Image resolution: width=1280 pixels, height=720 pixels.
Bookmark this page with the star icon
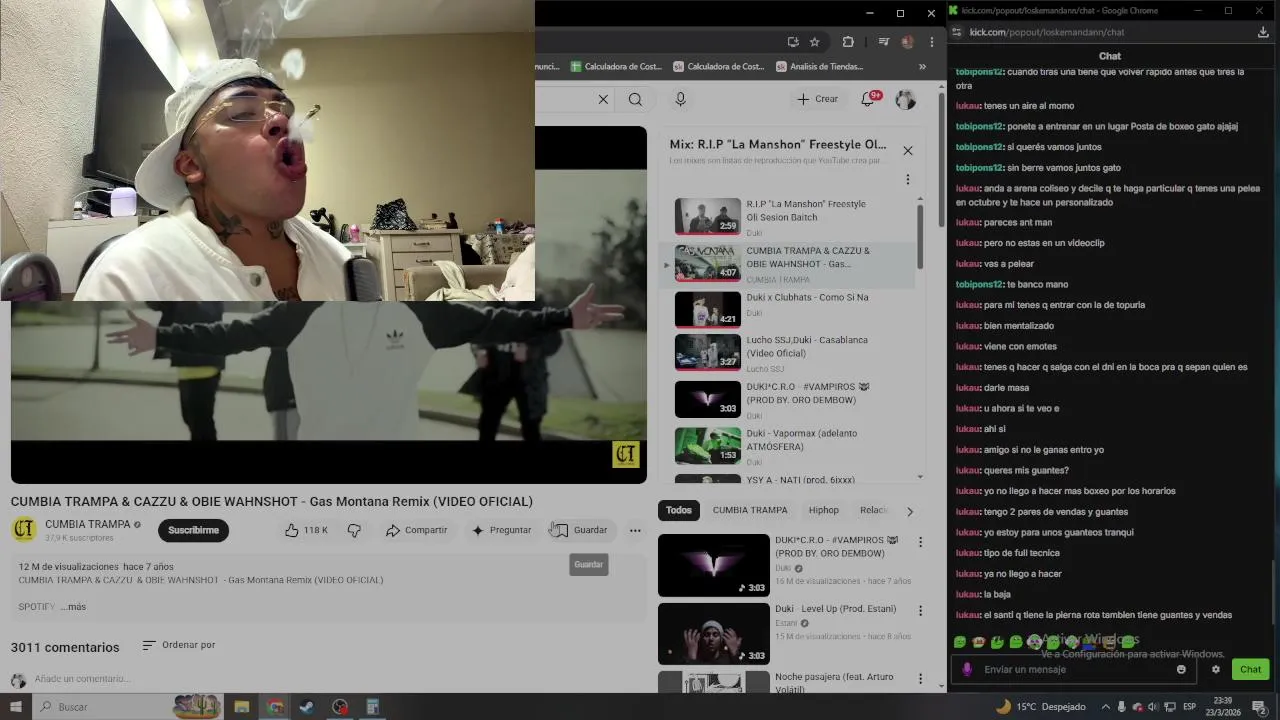[814, 42]
